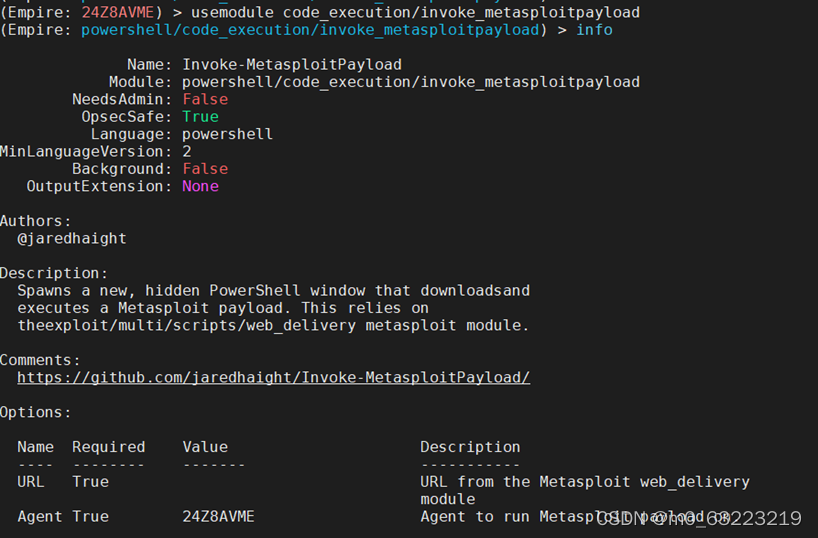This screenshot has width=818, height=538.
Task: Click the 'Required' column header
Action: [109, 447]
